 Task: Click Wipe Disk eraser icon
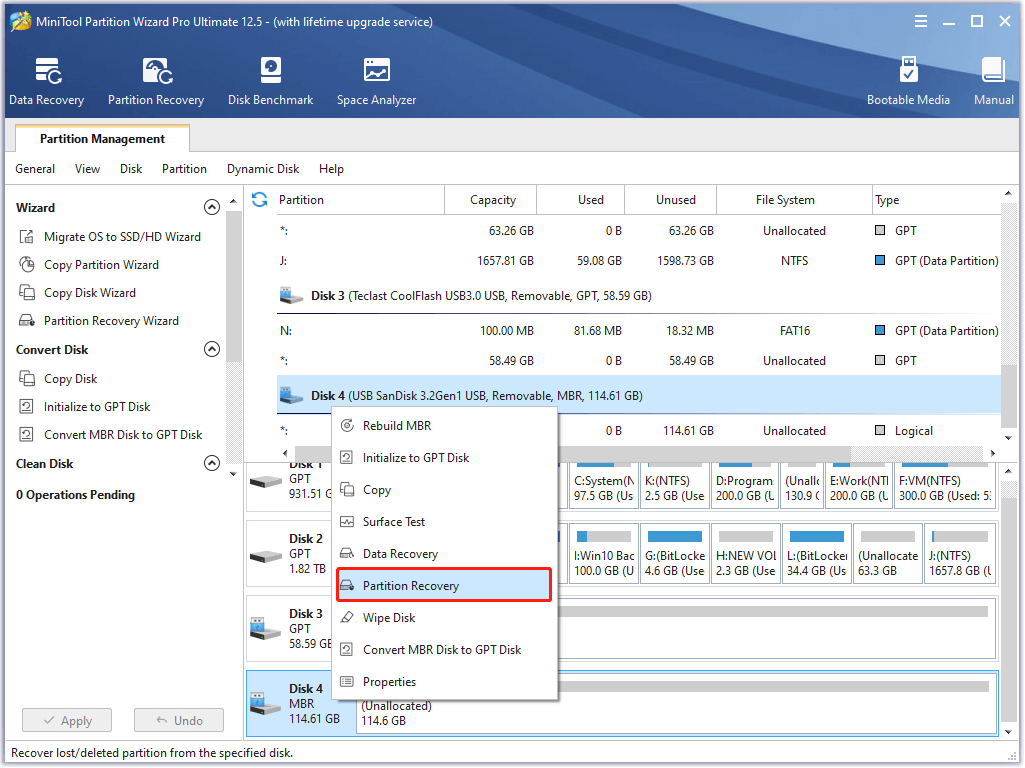point(347,618)
